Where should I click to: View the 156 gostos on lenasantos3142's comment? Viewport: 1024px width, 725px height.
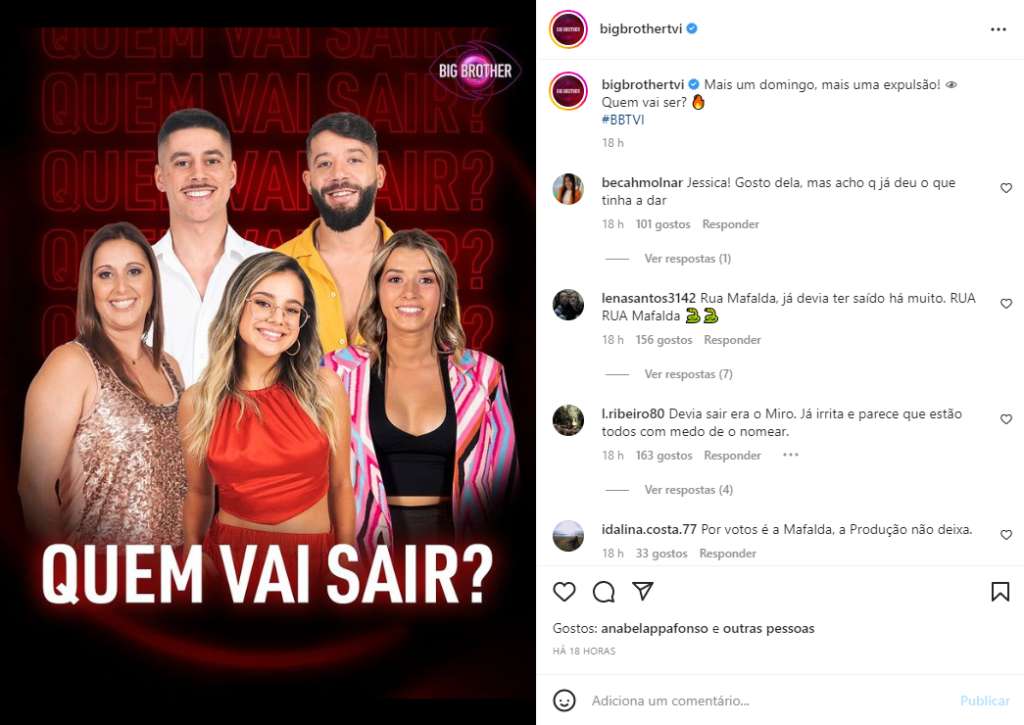click(664, 340)
